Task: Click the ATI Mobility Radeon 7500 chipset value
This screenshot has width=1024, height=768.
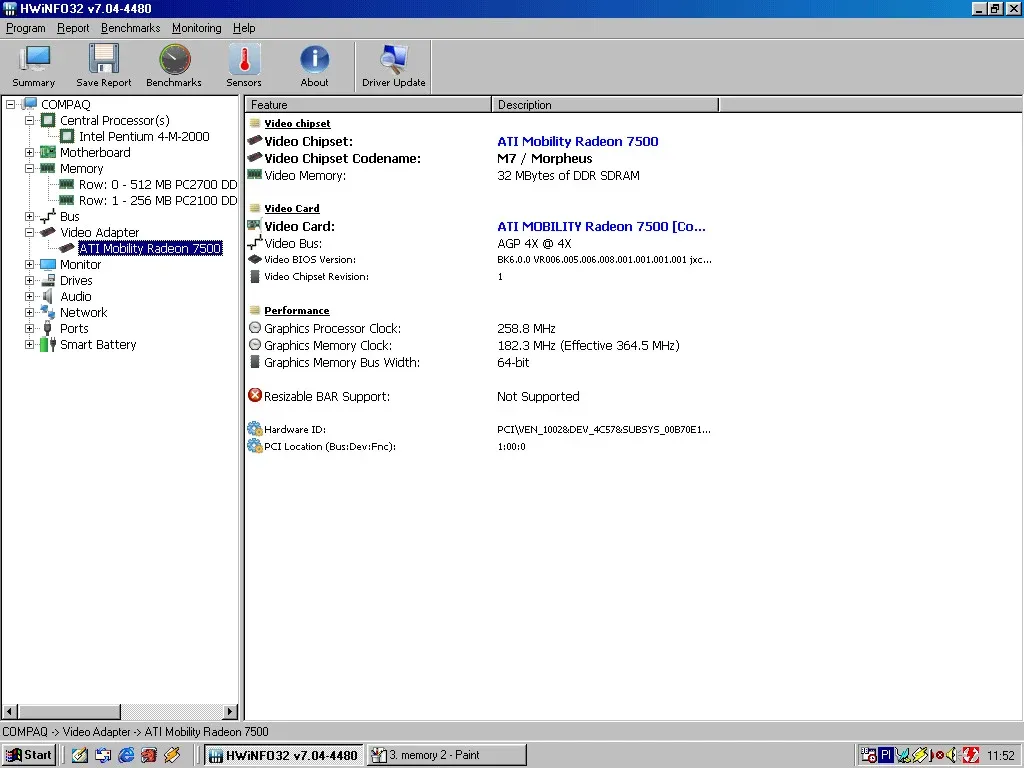Action: (578, 141)
